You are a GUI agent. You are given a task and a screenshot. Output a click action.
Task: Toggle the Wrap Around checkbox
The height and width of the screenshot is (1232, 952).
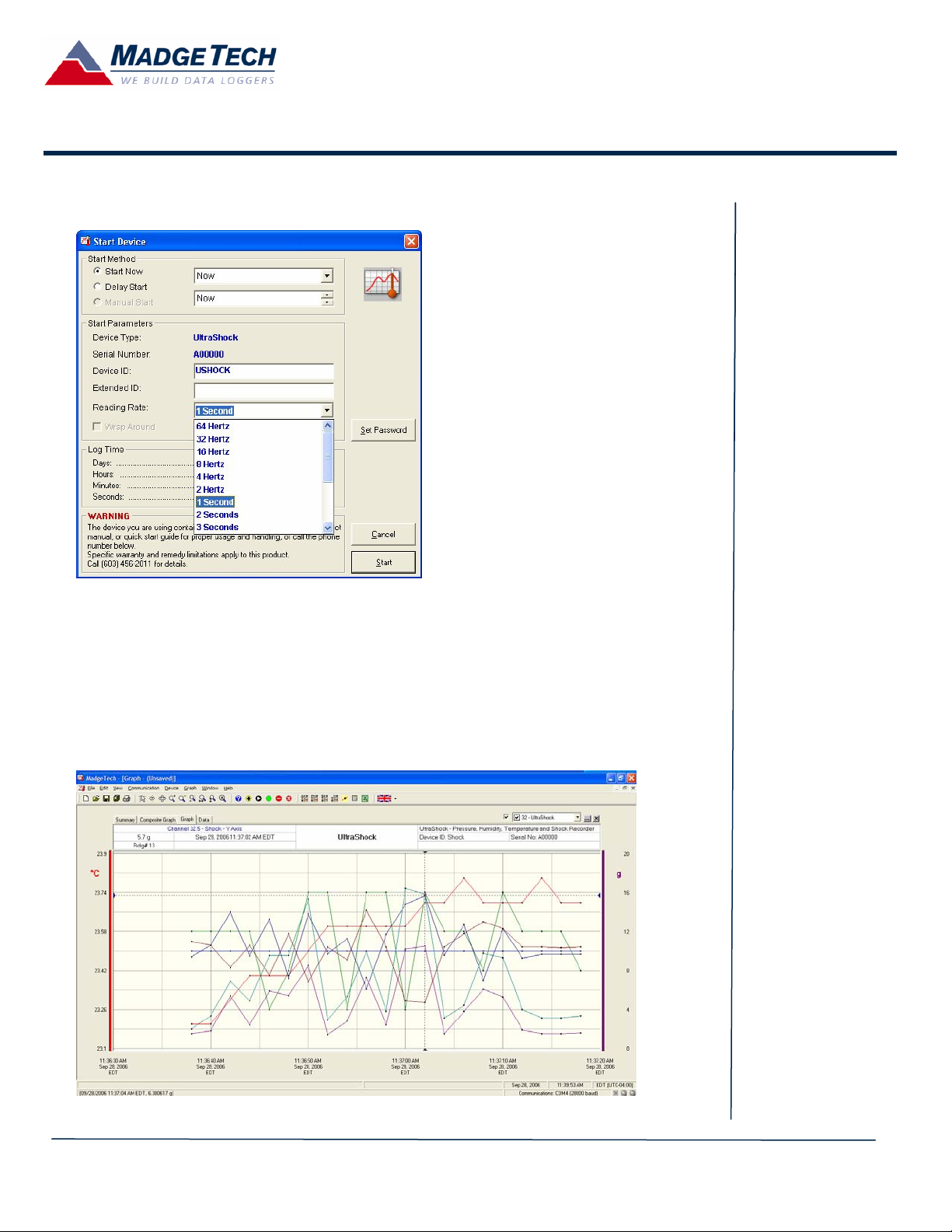(x=97, y=426)
